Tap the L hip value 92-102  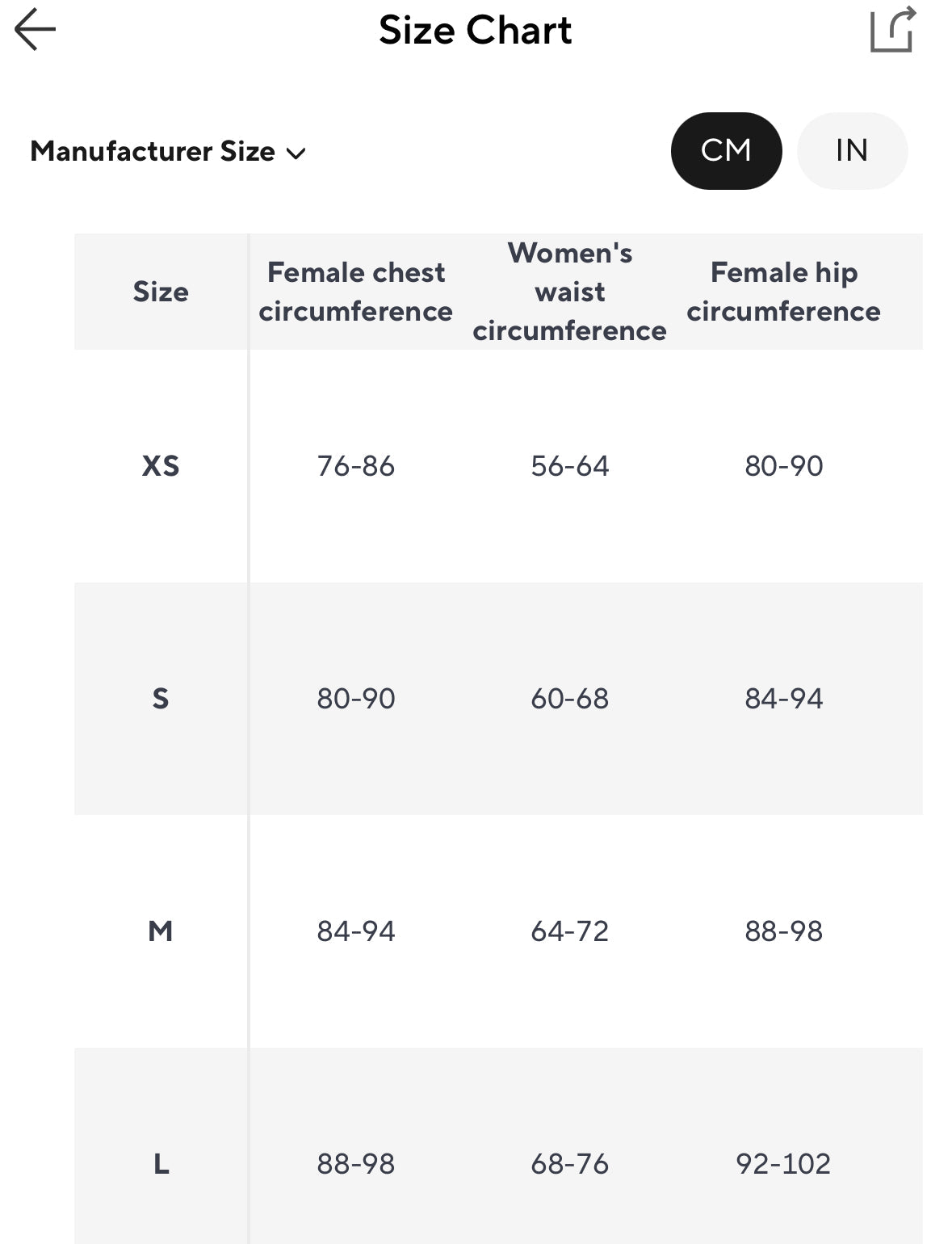pos(783,1164)
